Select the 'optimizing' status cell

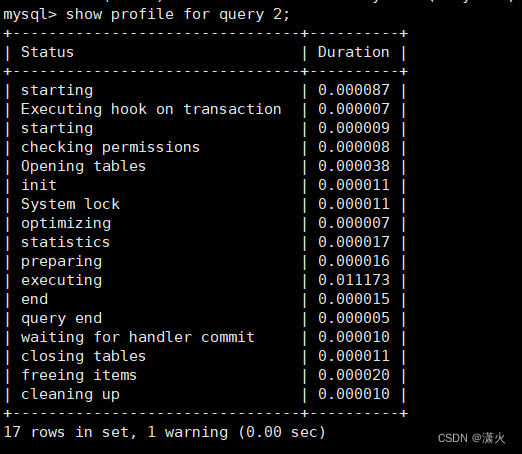(x=66, y=223)
